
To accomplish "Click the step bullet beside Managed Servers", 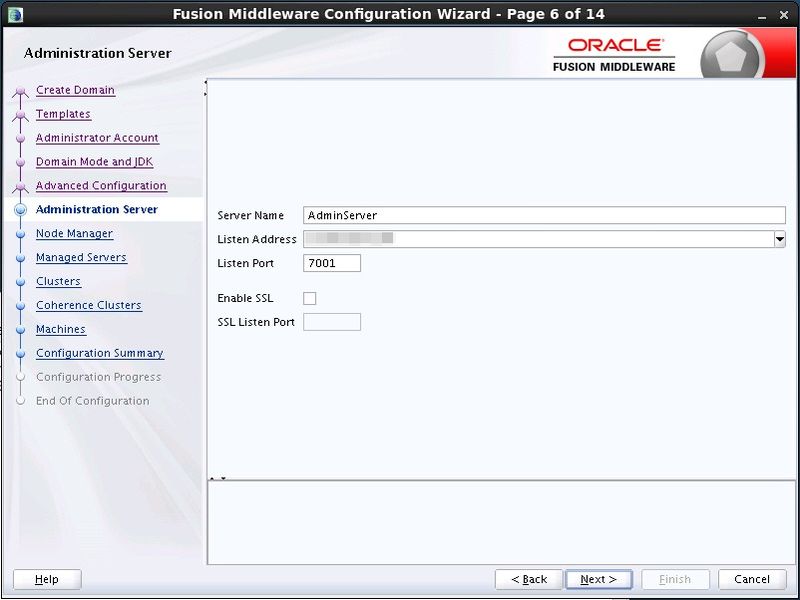I will (20, 258).
